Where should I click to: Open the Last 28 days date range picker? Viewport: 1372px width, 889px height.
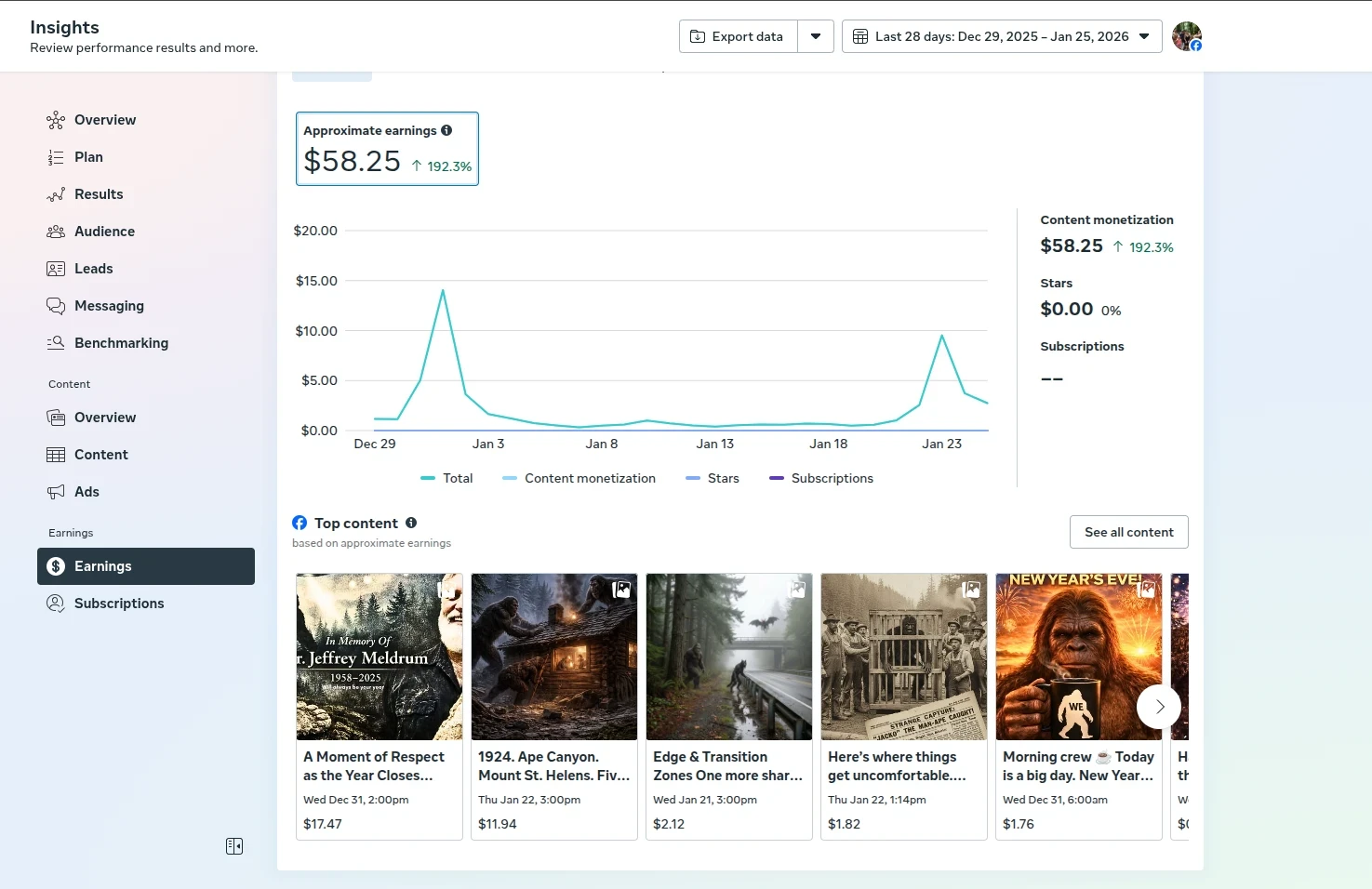click(x=1002, y=36)
